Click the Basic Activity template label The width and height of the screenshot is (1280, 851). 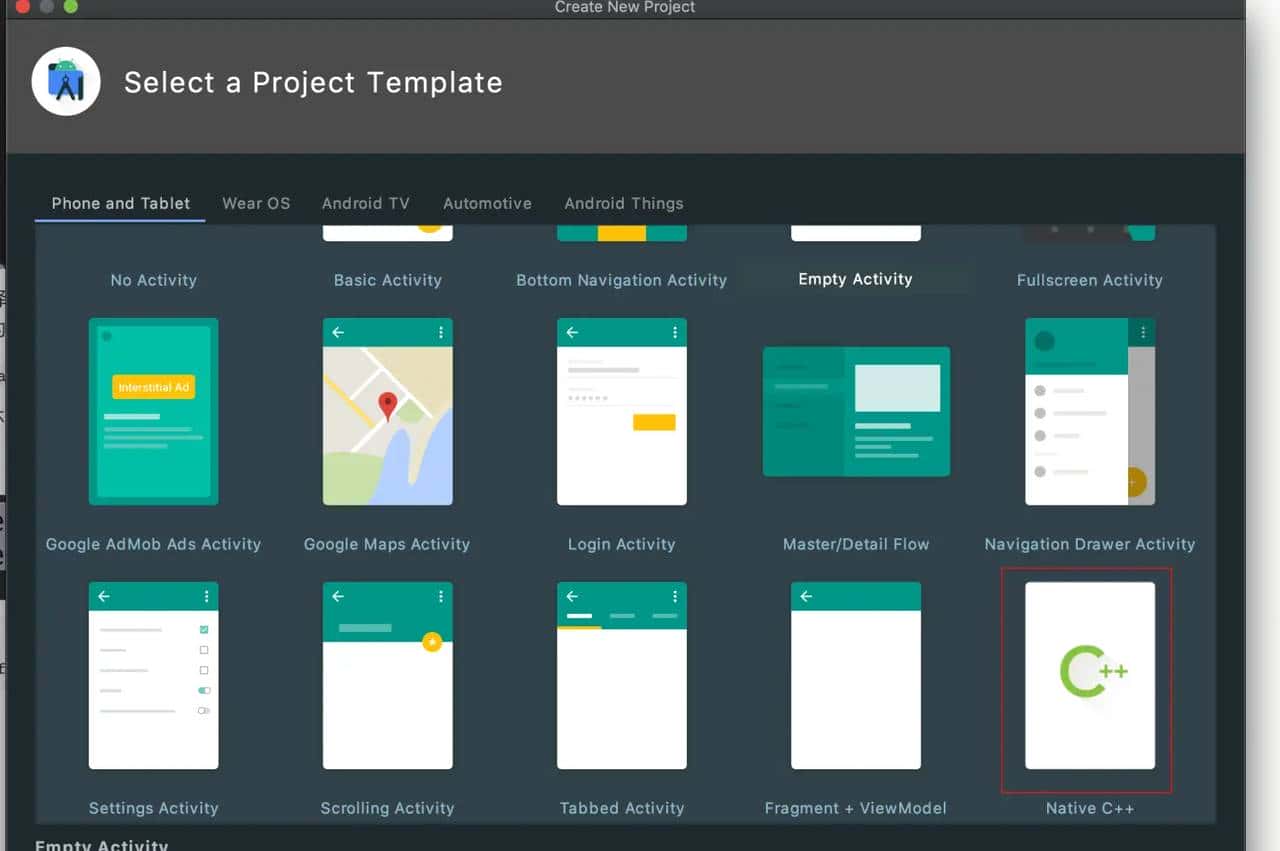[x=387, y=281]
